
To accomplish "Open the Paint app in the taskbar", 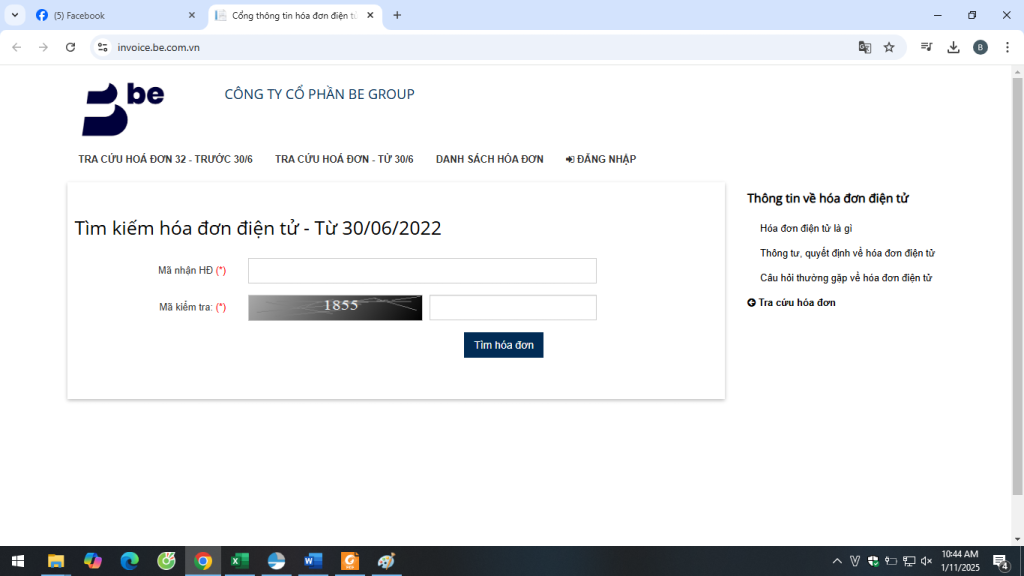I will (x=387, y=561).
